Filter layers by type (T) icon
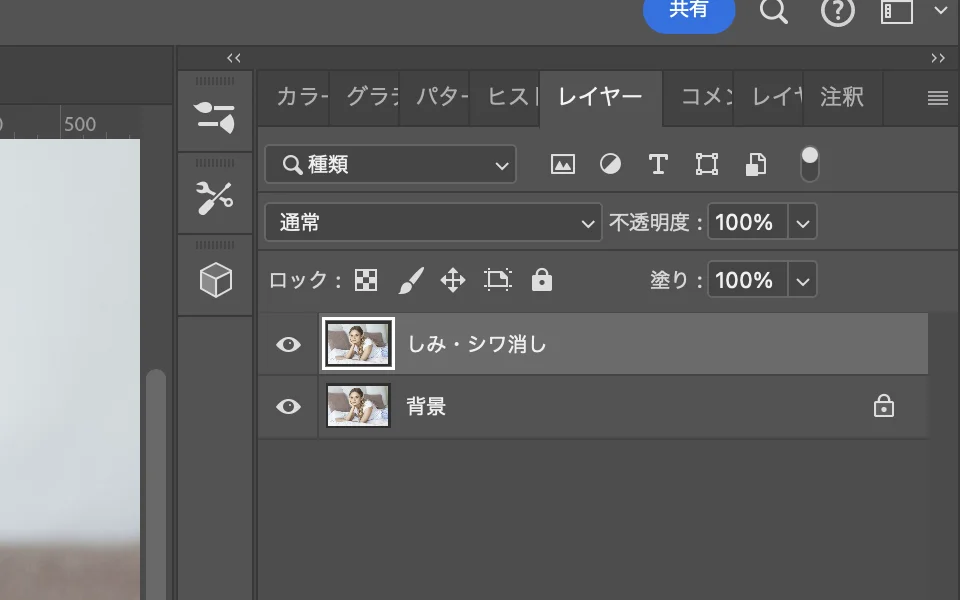This screenshot has width=960, height=600. click(x=658, y=165)
